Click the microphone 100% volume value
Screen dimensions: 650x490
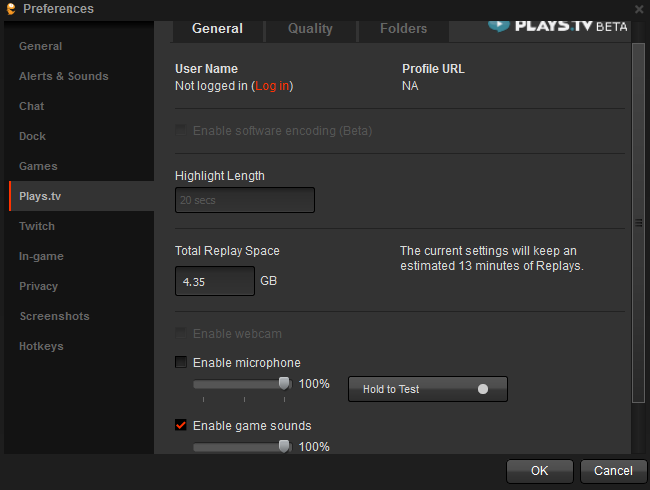[x=314, y=384]
